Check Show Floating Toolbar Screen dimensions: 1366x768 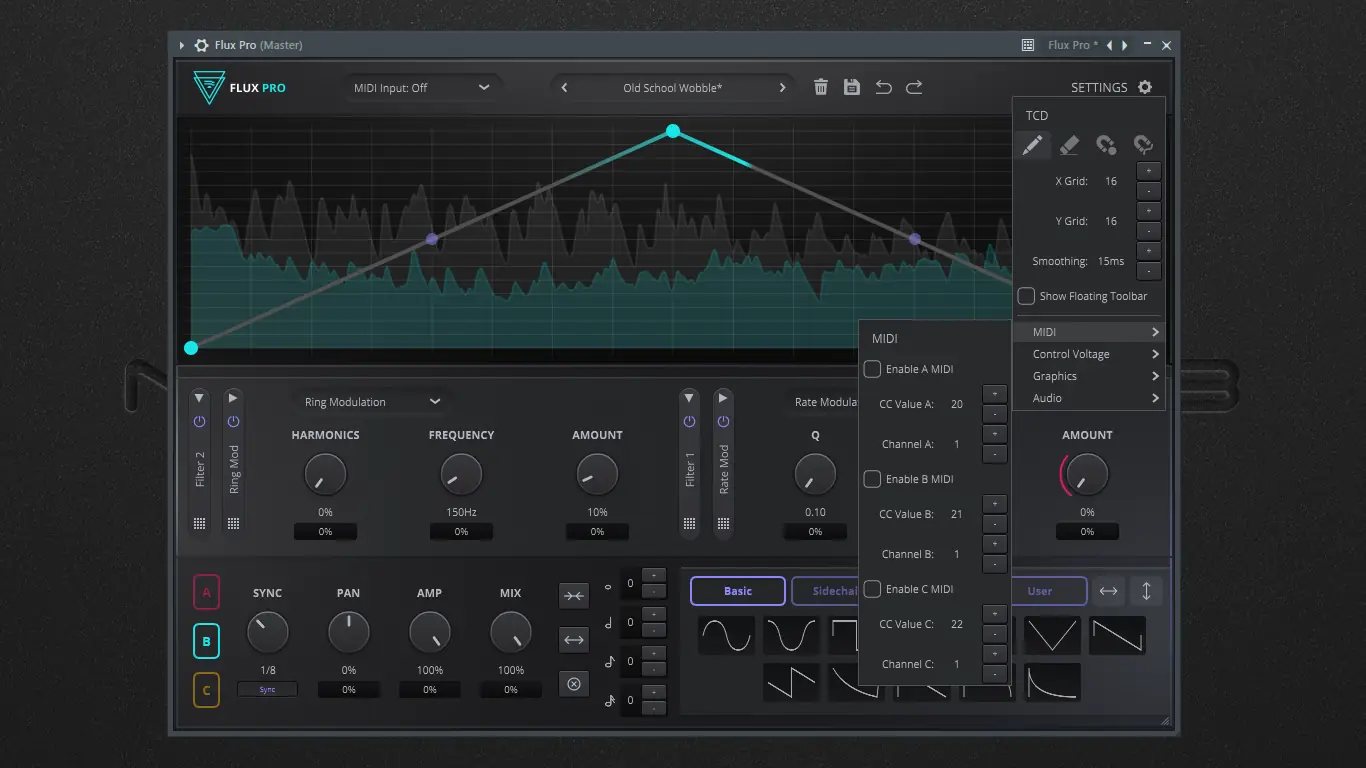[x=1025, y=296]
